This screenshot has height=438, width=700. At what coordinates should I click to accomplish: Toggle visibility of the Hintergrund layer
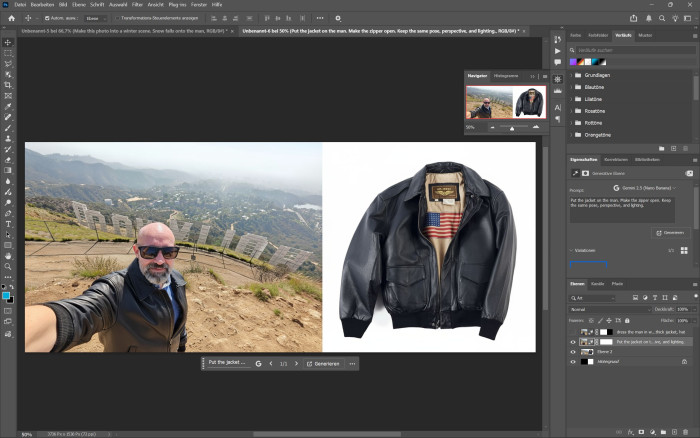pos(573,361)
